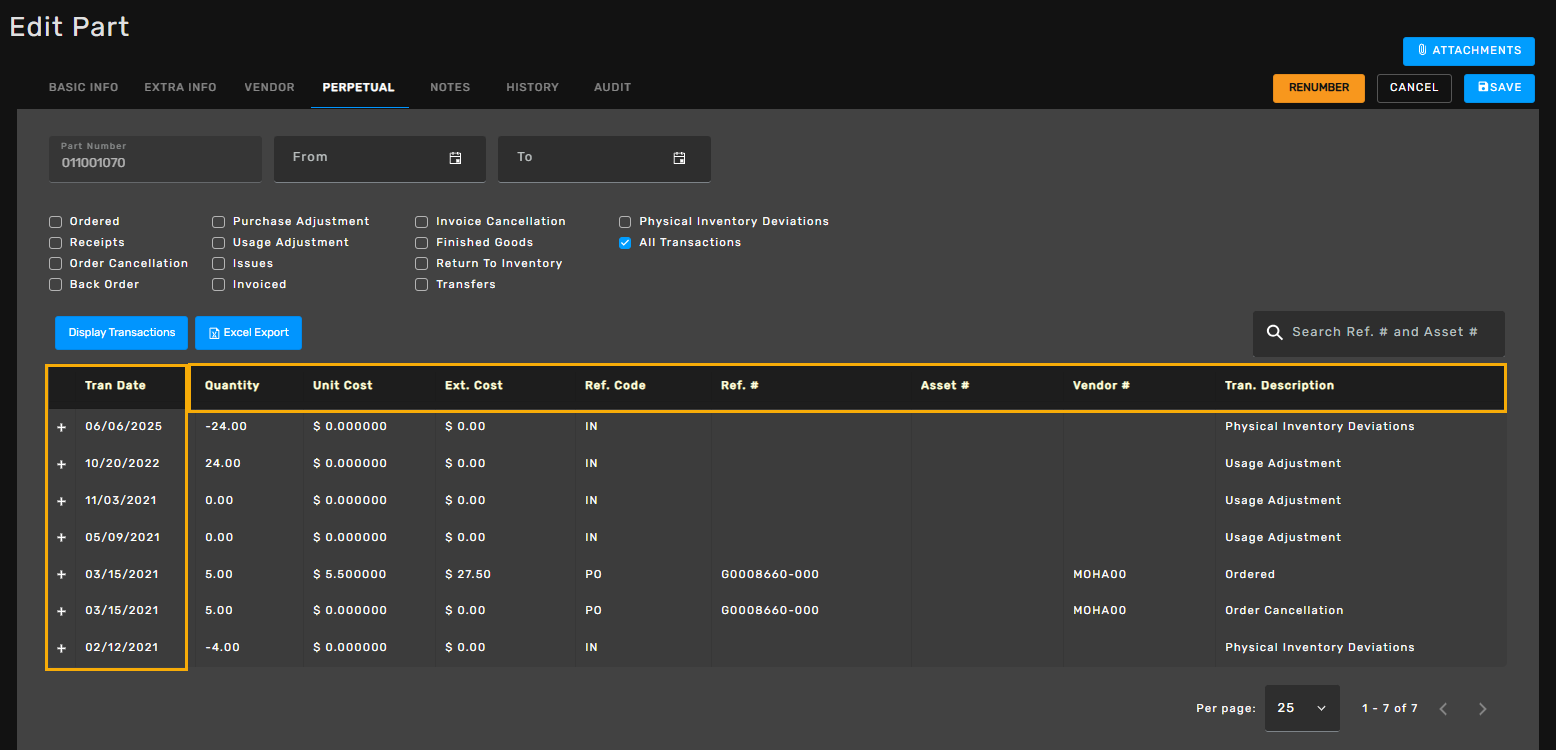Open the History tab
This screenshot has width=1556, height=750.
532,88
